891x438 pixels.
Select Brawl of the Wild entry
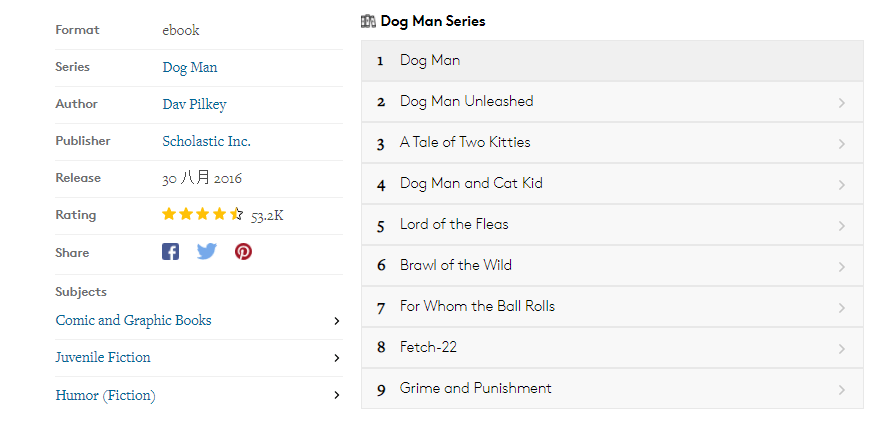click(455, 266)
